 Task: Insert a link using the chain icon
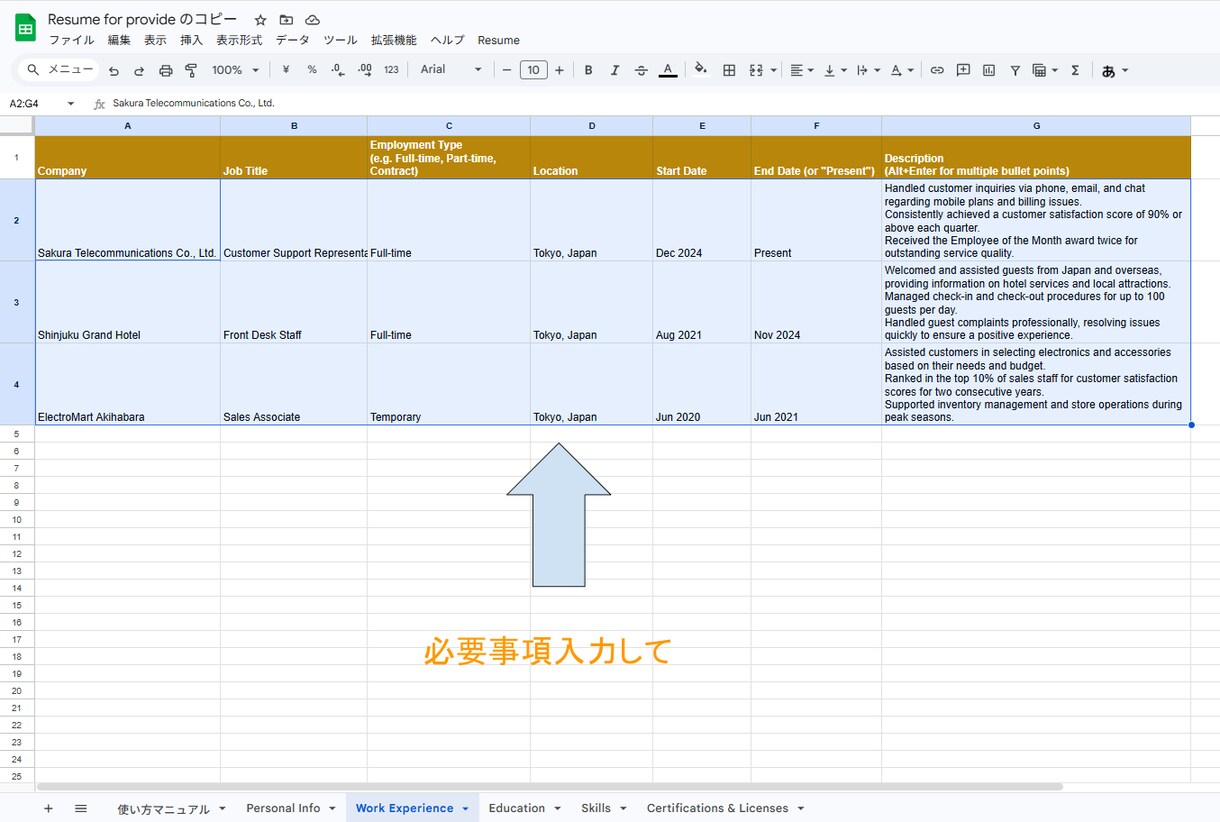tap(937, 70)
